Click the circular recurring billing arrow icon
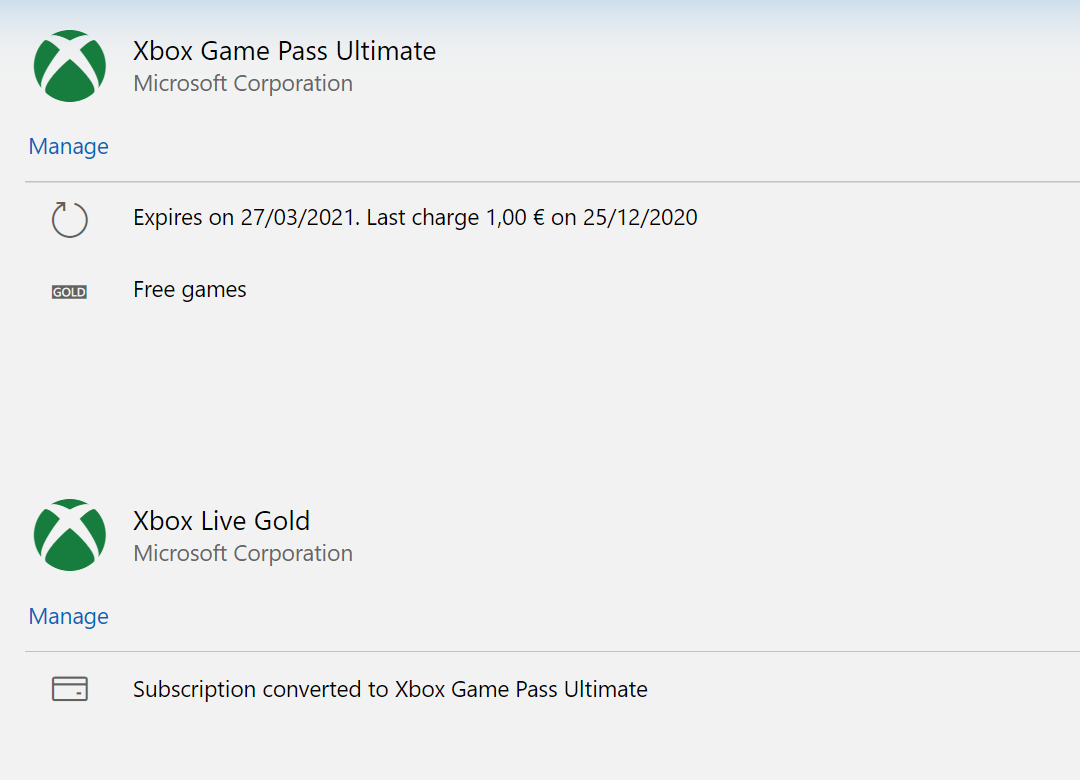The height and width of the screenshot is (780, 1080). (70, 219)
